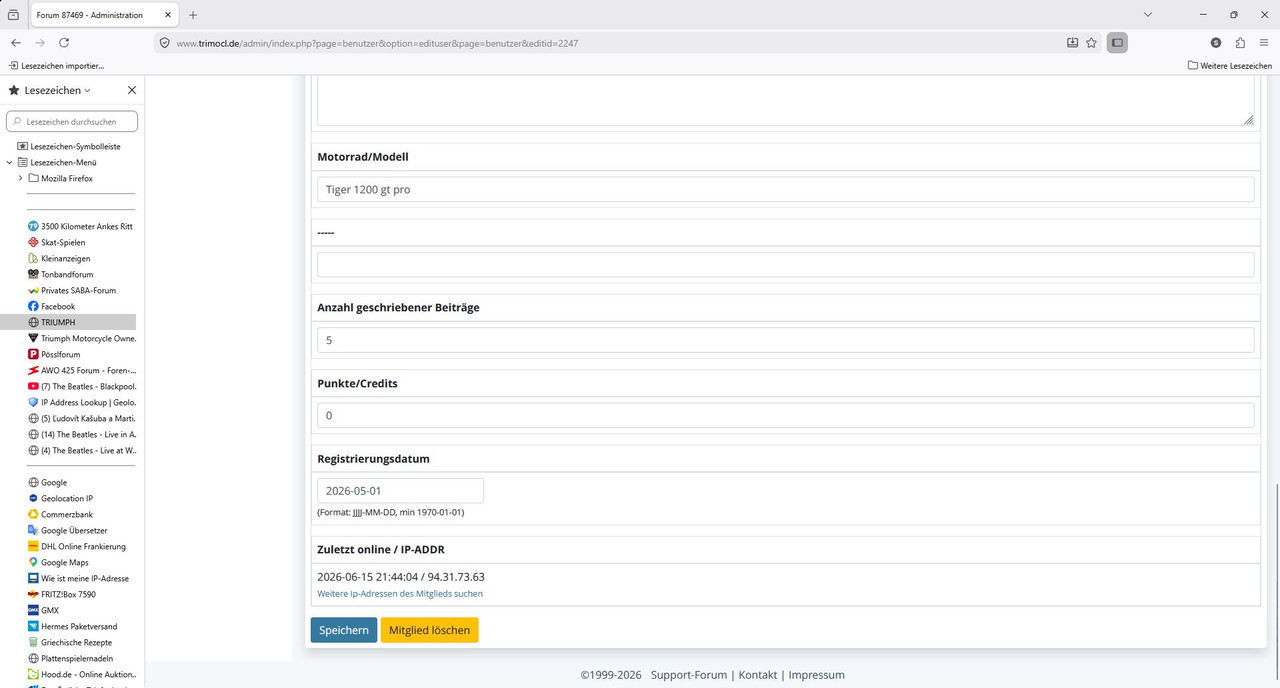This screenshot has height=688, width=1280.
Task: Open the extensions puzzle icon
Action: click(x=1240, y=43)
